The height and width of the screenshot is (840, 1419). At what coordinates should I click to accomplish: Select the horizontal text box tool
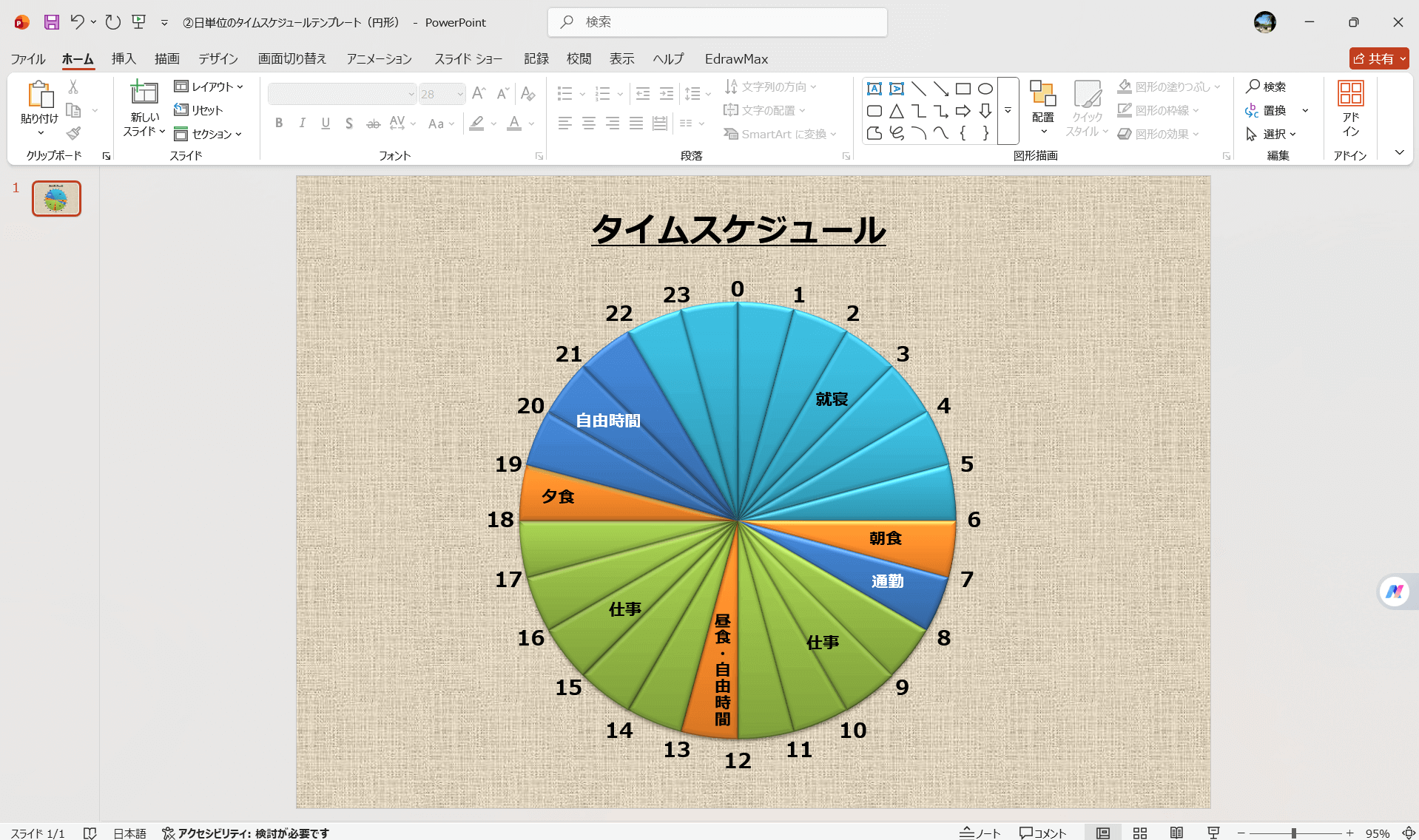click(874, 88)
